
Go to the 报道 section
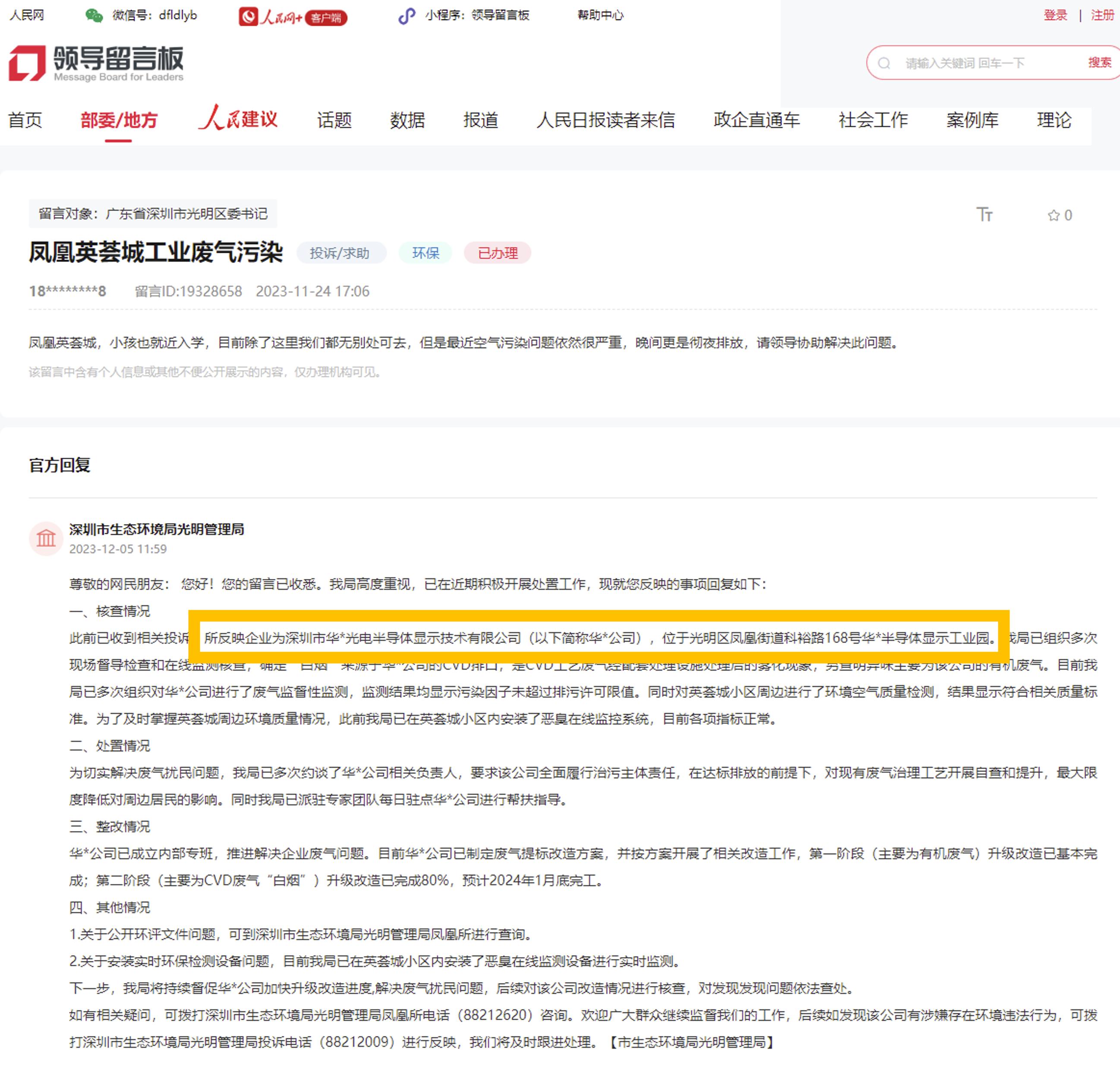480,120
